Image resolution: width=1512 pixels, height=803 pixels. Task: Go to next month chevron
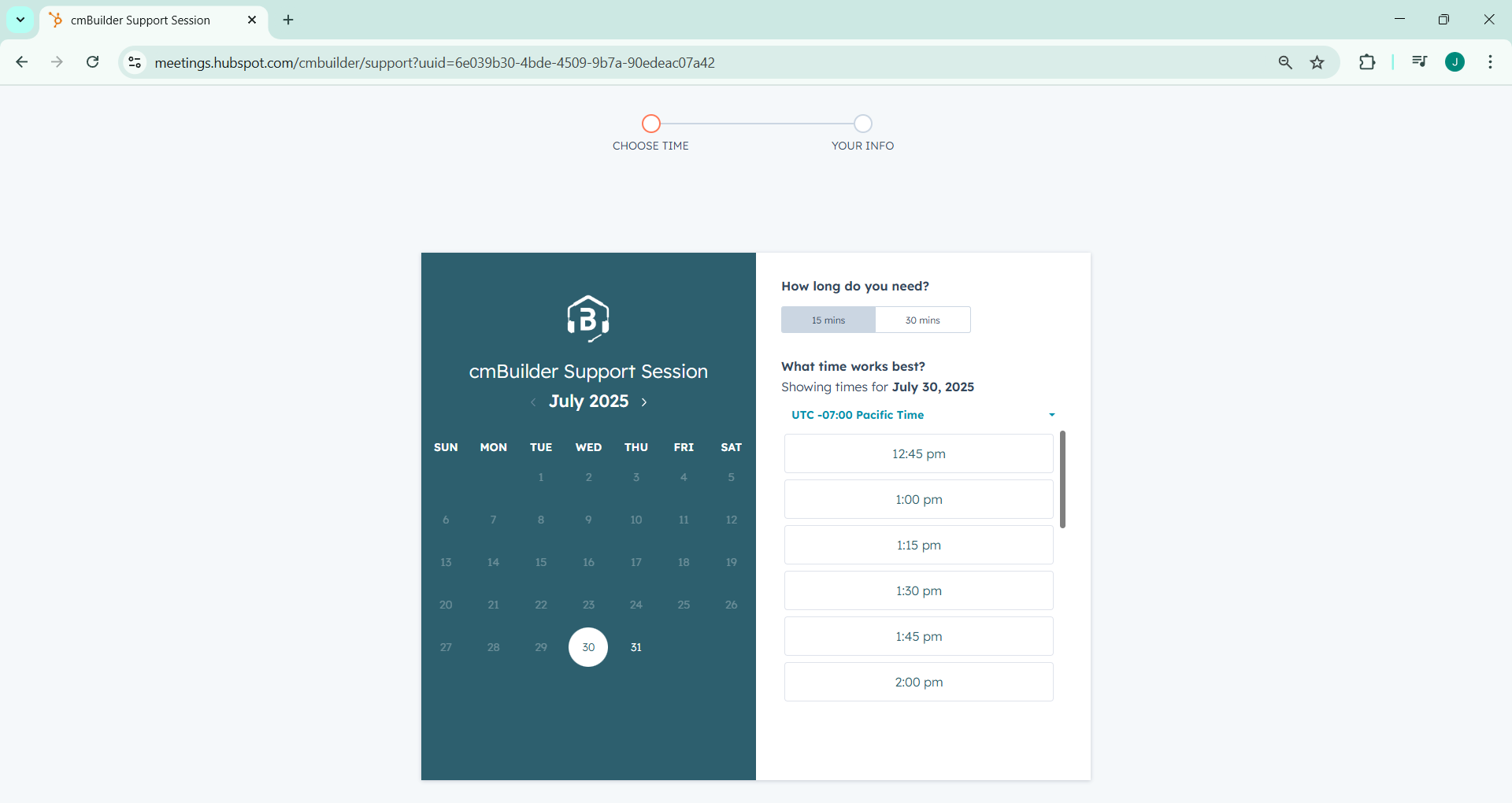644,402
